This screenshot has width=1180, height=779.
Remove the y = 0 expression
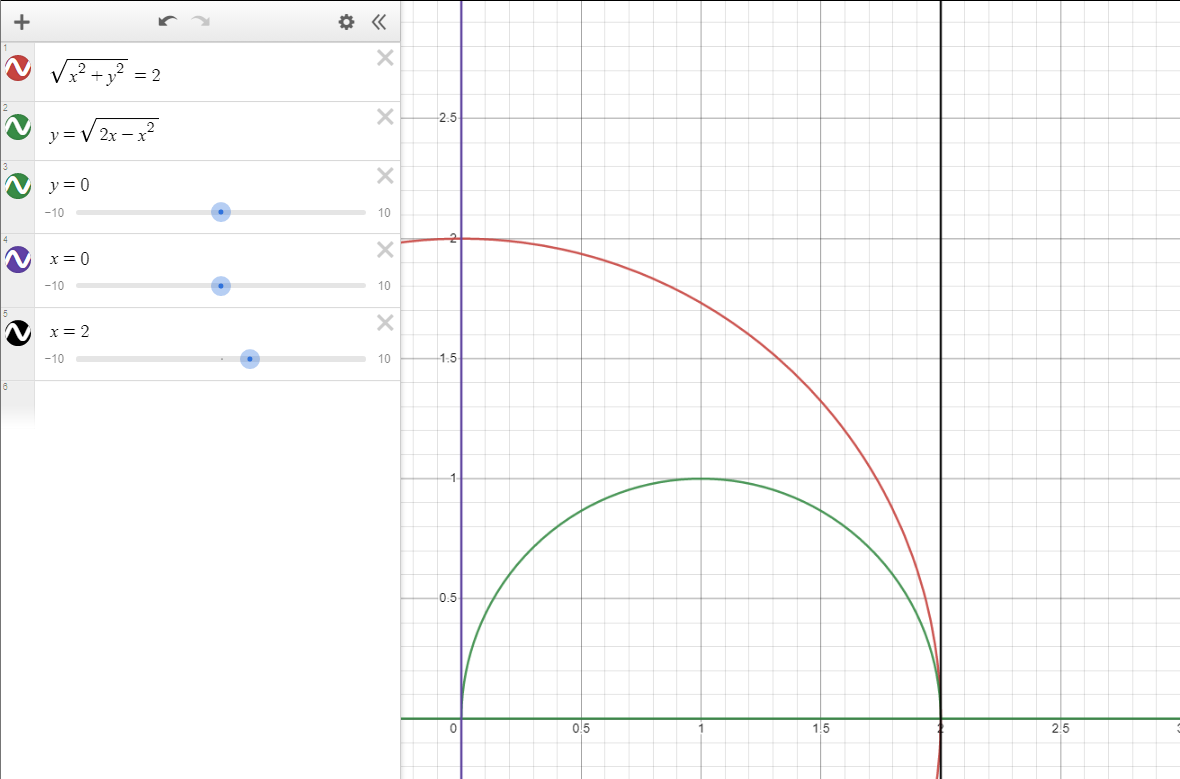(385, 175)
